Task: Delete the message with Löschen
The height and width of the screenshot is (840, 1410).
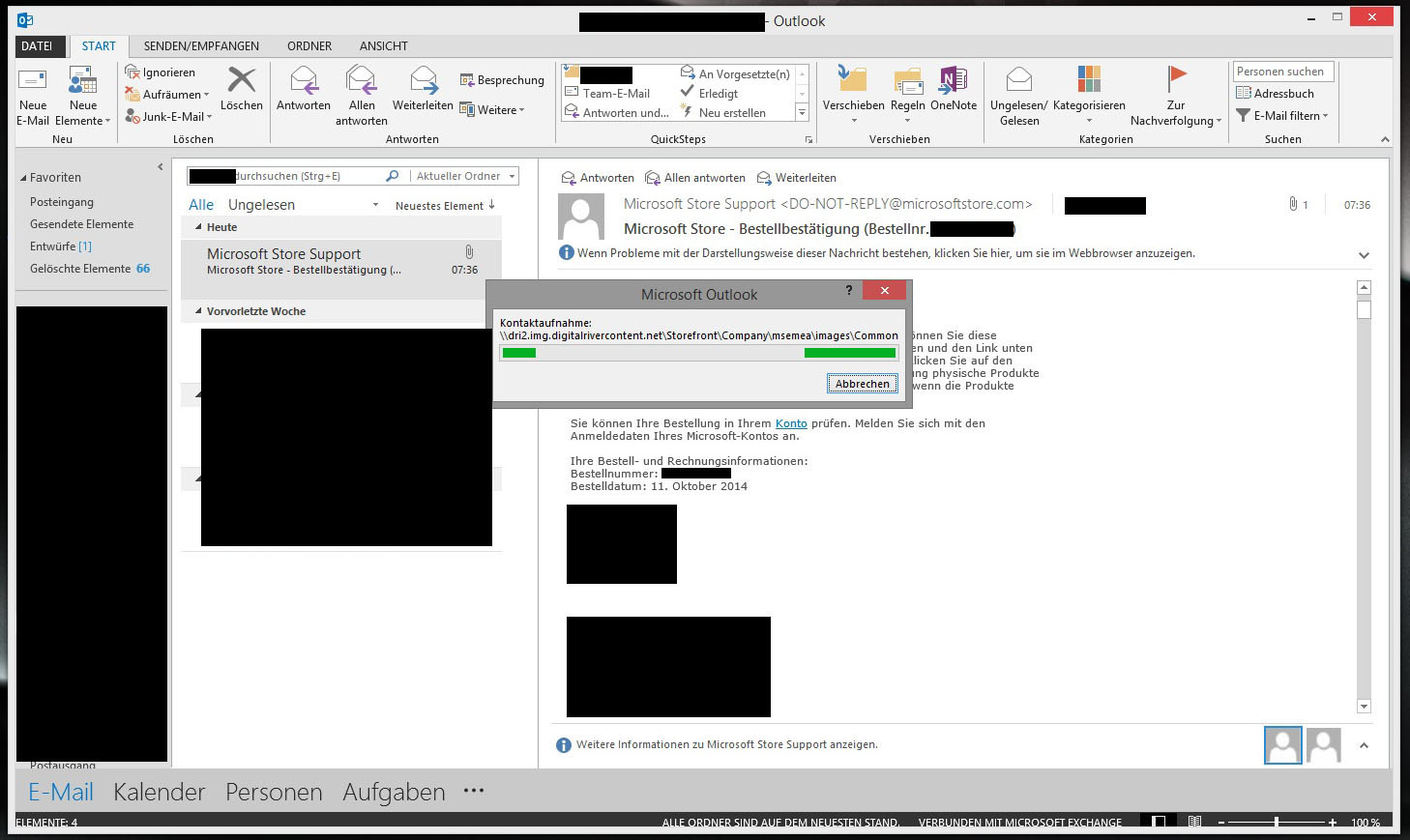Action: pos(242,88)
